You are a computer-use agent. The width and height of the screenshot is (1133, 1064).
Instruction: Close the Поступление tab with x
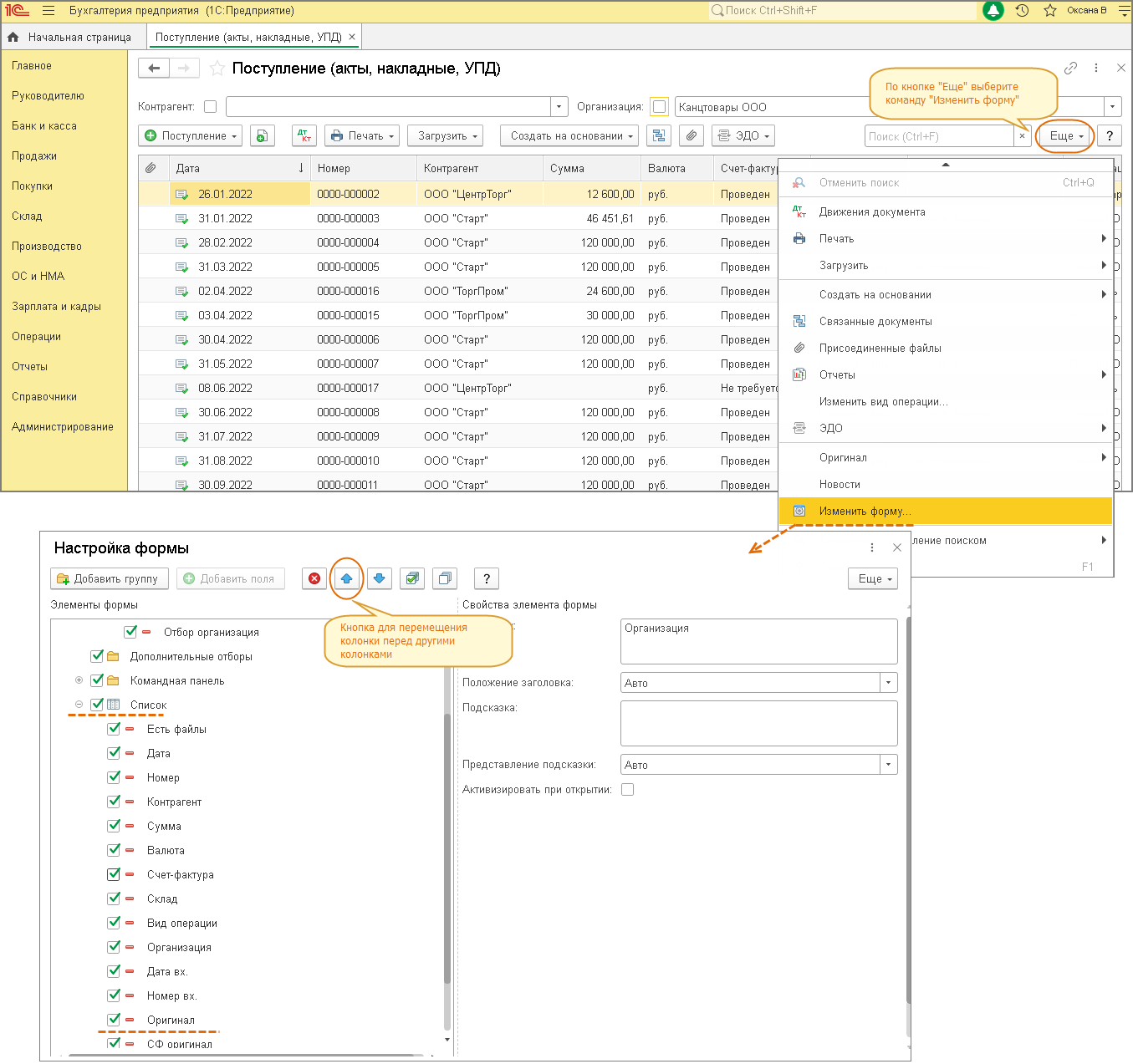pyautogui.click(x=352, y=37)
